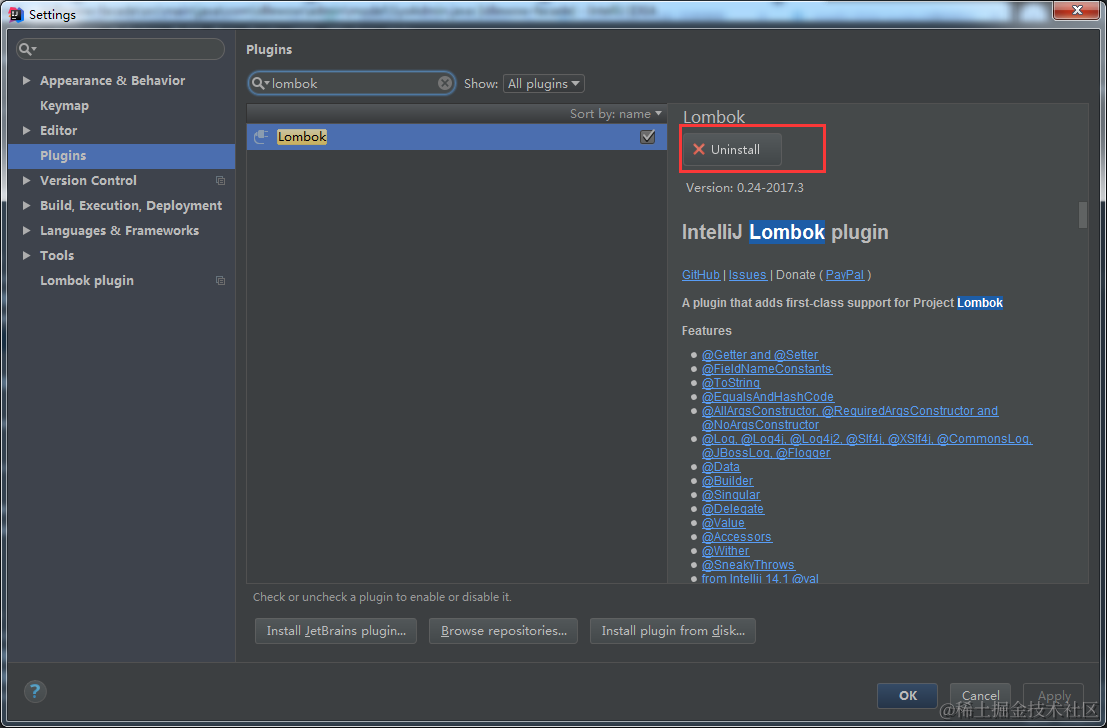The height and width of the screenshot is (728, 1107).
Task: Open the @FieldNameConstants link
Action: point(767,369)
